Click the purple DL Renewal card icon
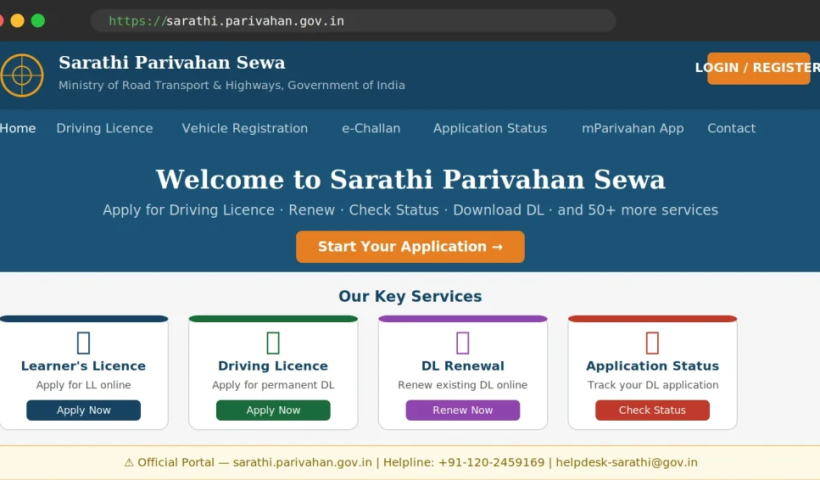 pos(463,343)
